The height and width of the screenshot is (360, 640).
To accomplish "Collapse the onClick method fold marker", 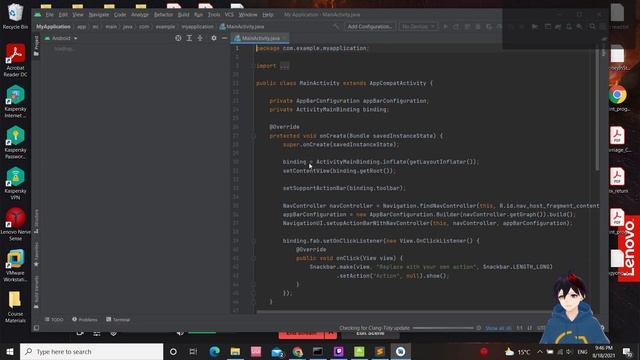I will point(253,258).
